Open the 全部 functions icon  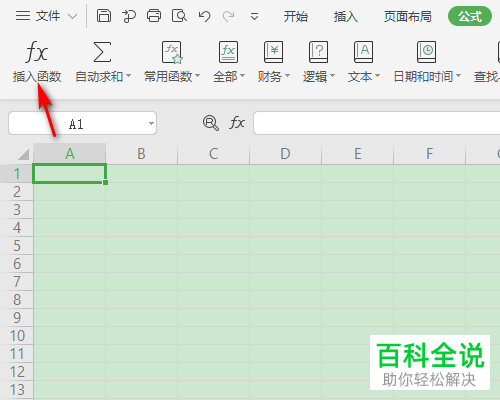[228, 52]
